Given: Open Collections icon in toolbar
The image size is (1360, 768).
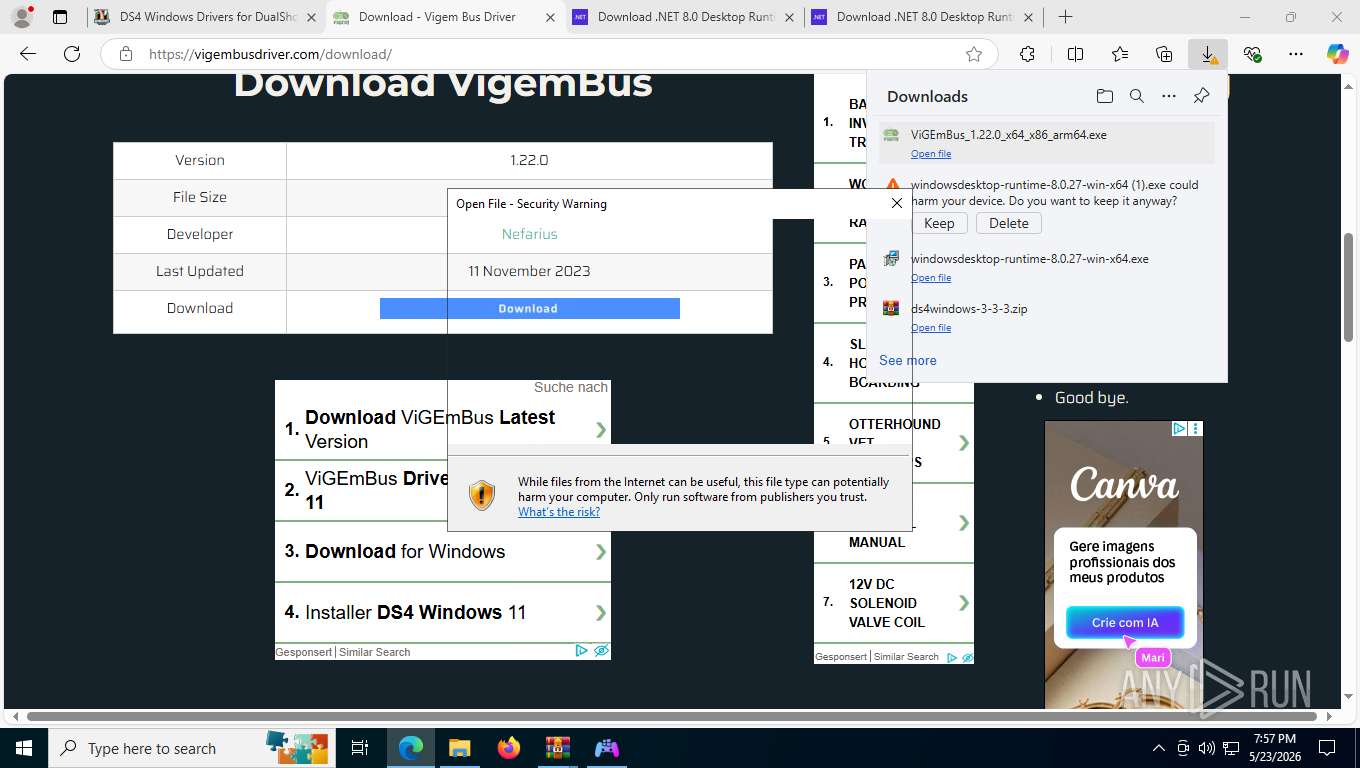Looking at the screenshot, I should (x=1164, y=54).
